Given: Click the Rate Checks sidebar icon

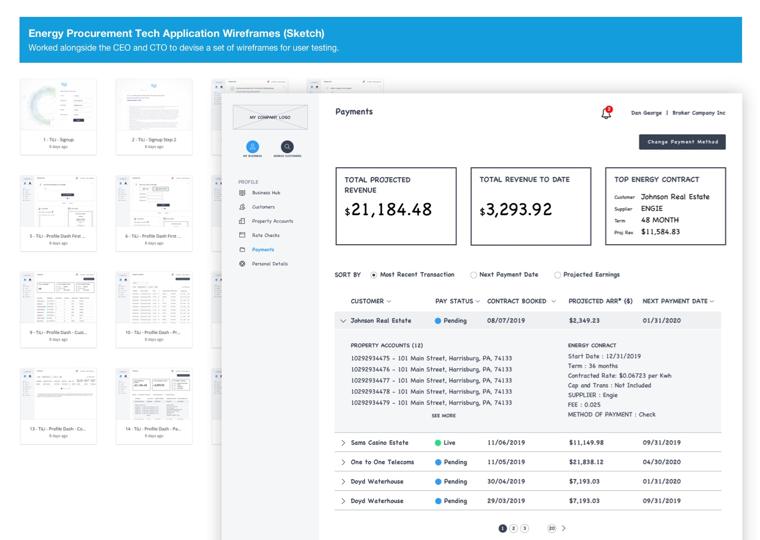Looking at the screenshot, I should coord(242,235).
